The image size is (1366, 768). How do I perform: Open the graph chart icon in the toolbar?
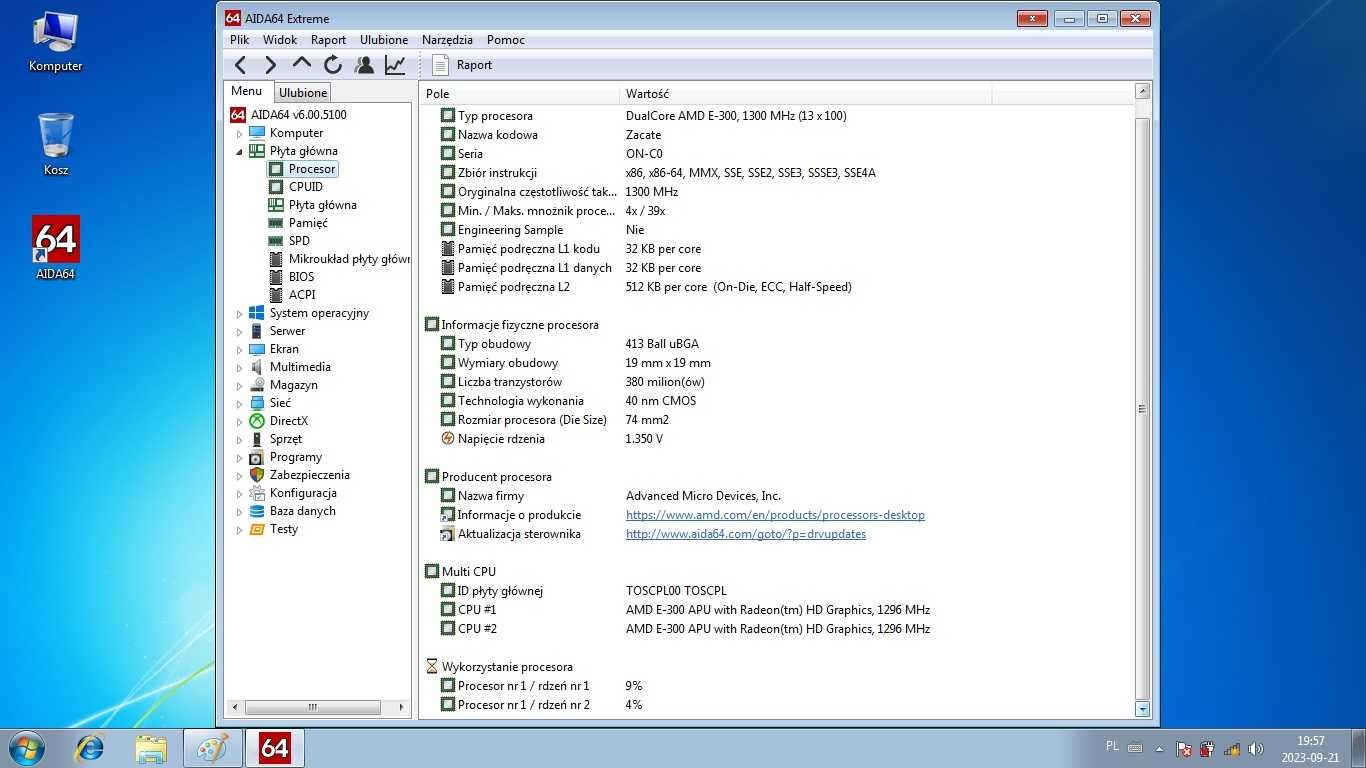pos(395,65)
